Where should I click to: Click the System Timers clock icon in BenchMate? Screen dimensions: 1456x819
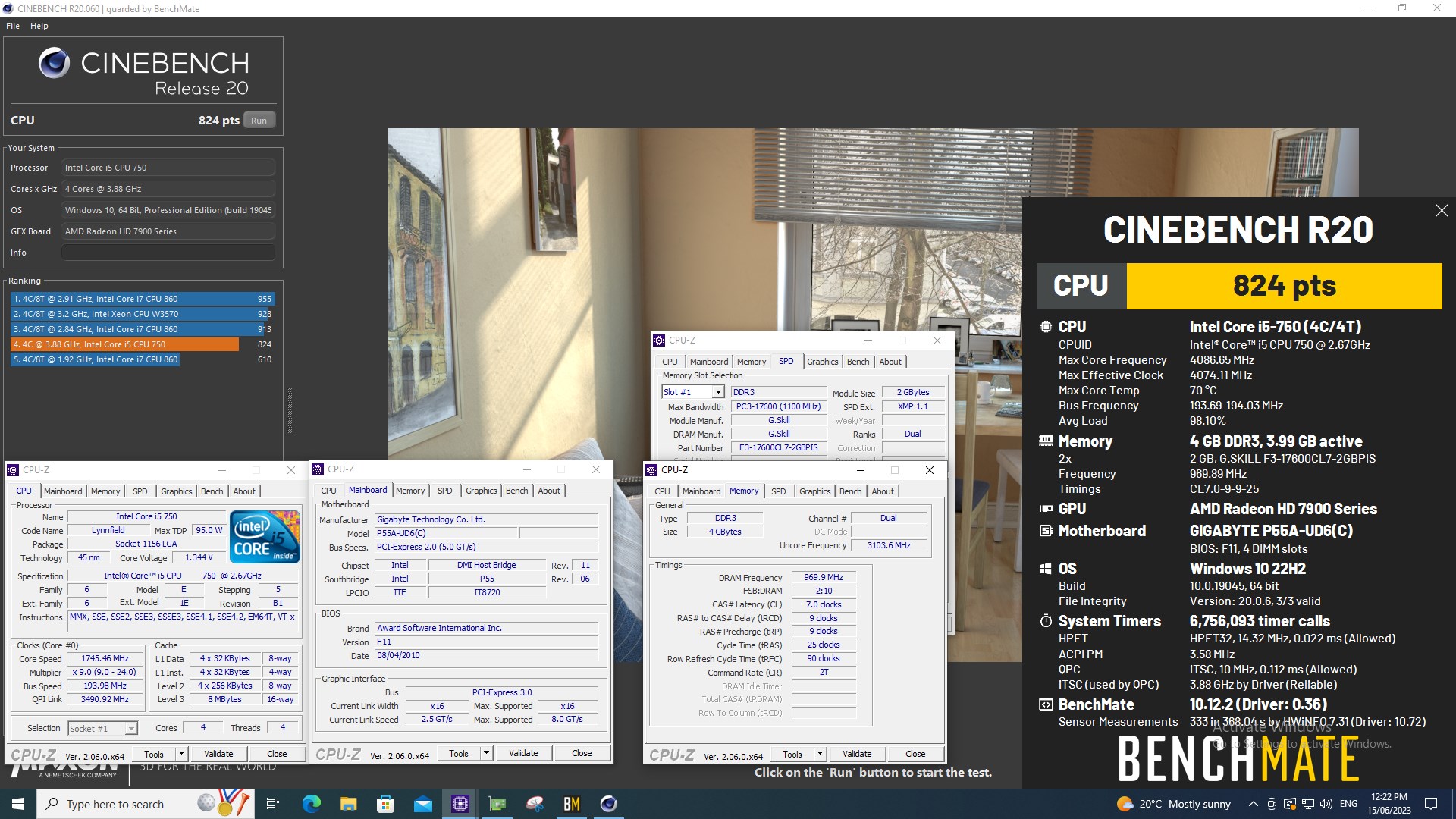[x=1046, y=621]
